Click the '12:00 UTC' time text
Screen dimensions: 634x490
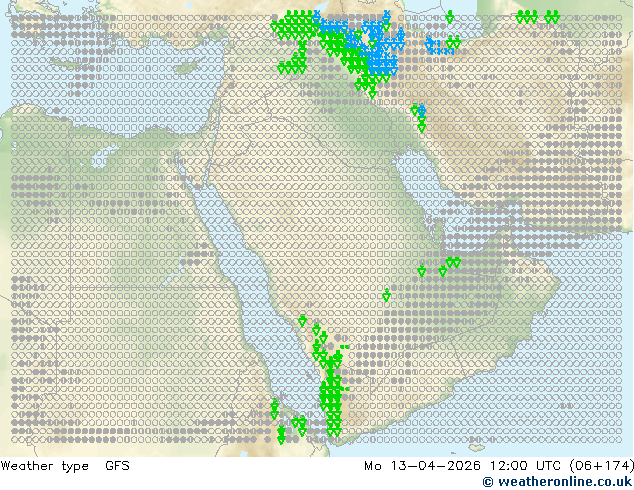coord(525,466)
